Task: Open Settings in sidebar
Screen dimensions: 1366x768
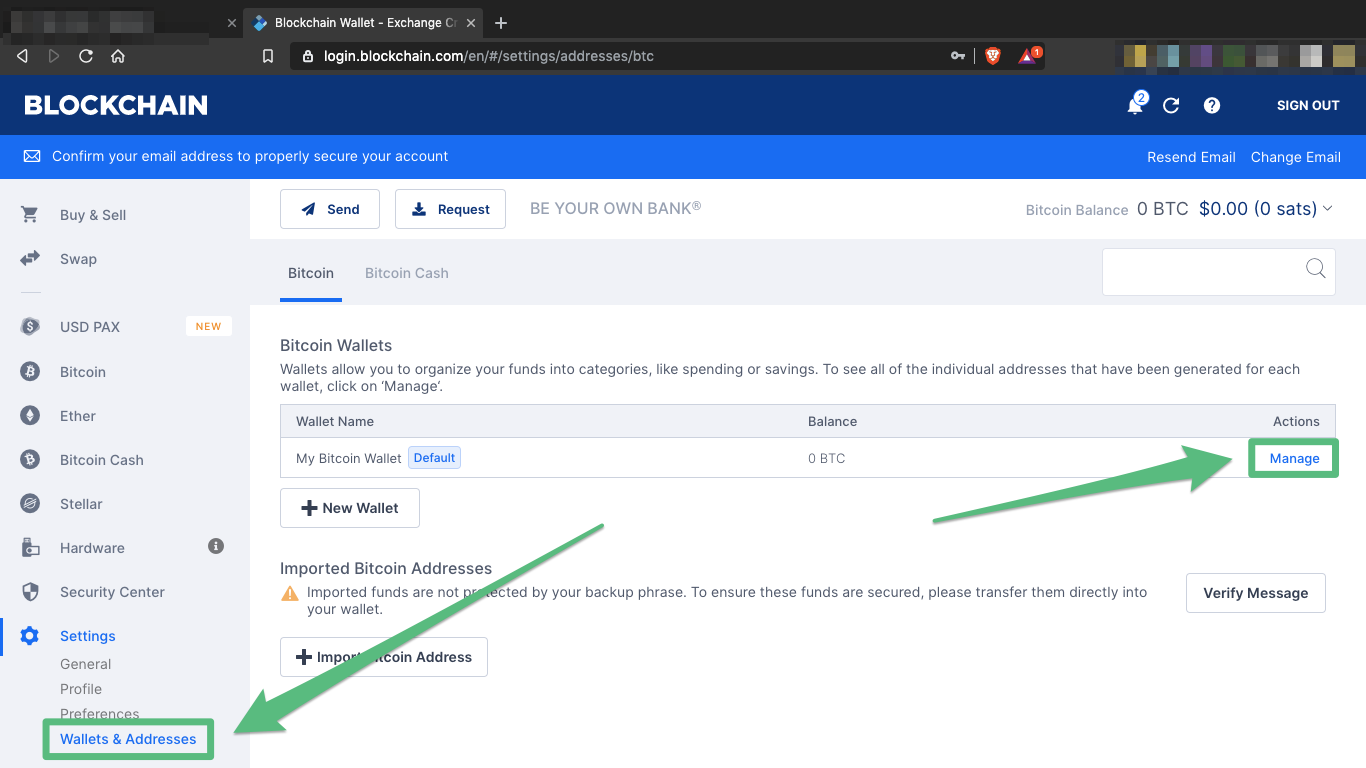Action: pos(88,636)
